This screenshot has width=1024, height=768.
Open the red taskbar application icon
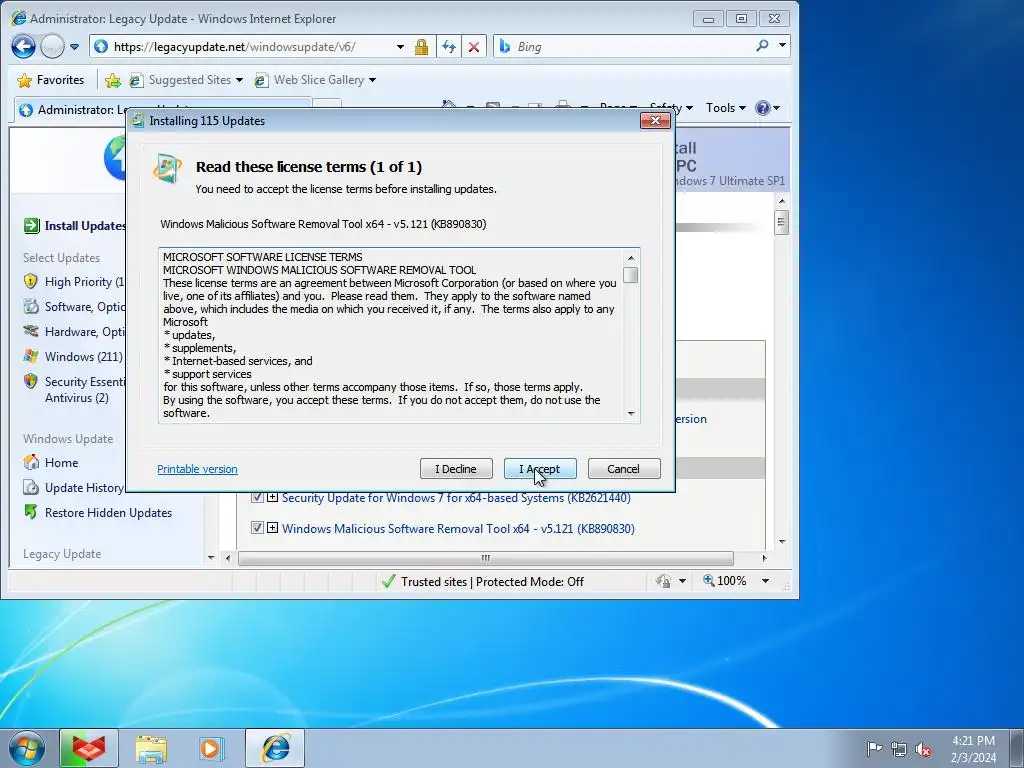(x=89, y=748)
